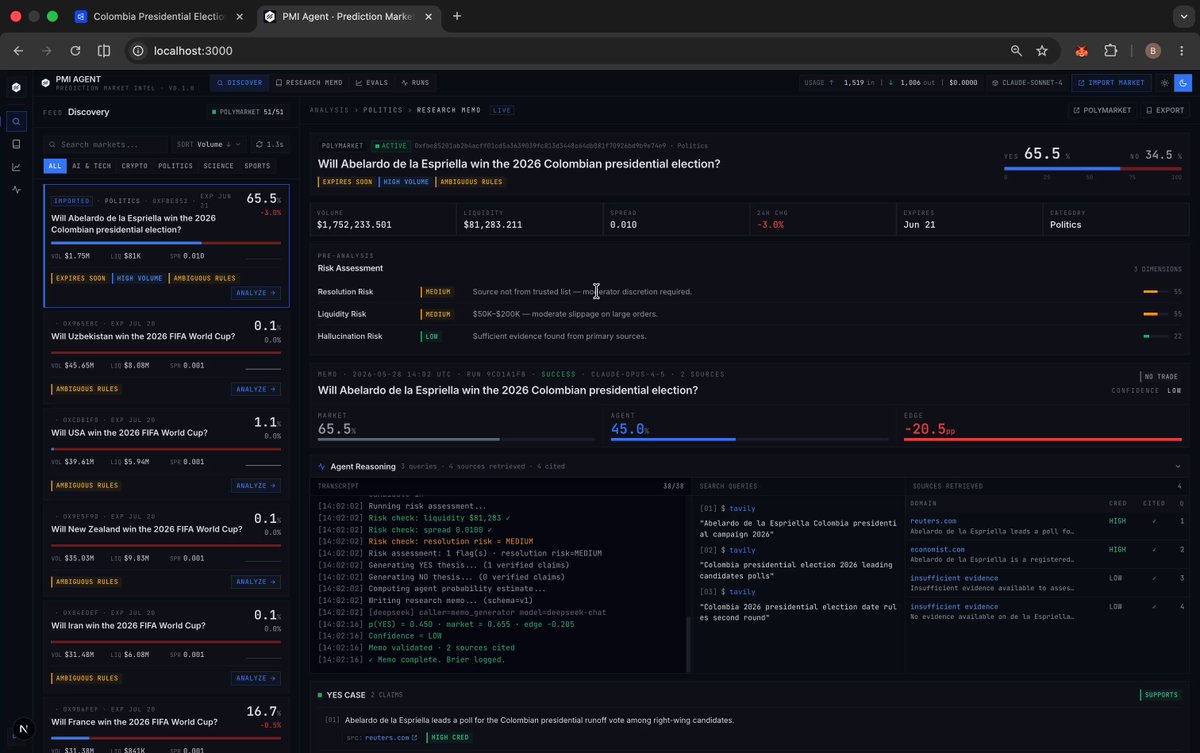
Task: Click the refresh 1.3s button
Action: 269,144
